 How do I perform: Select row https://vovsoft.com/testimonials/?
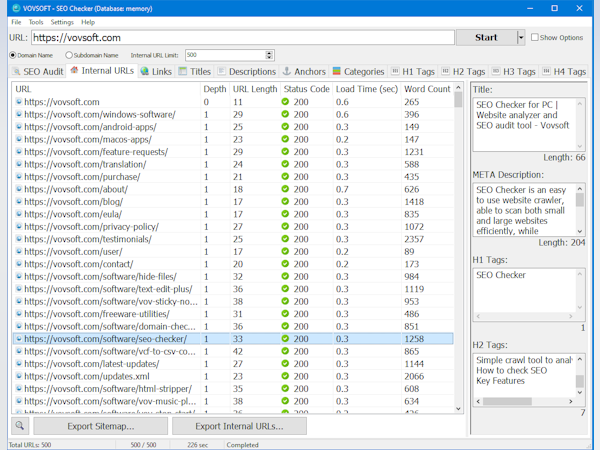(233, 239)
